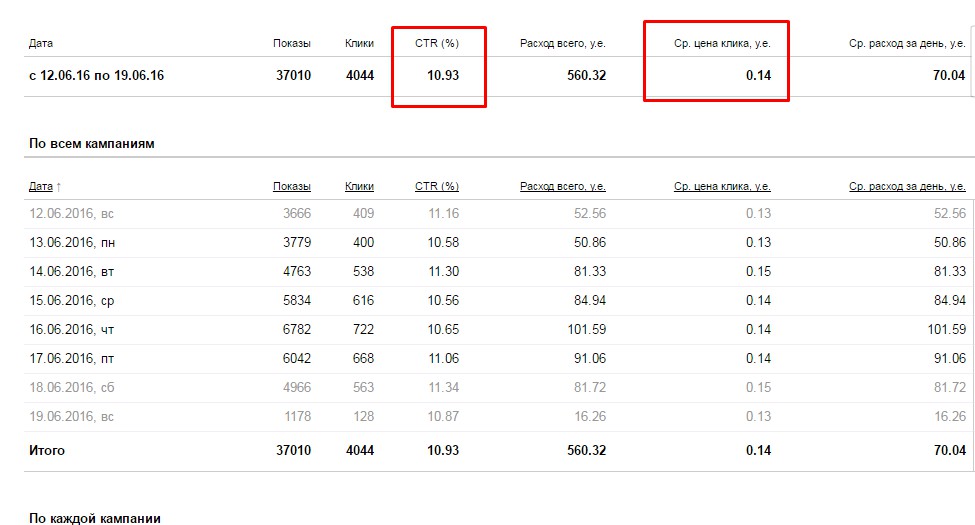Image resolution: width=975 pixels, height=525 pixels.
Task: Click clicks value 563 in 18.06.2016 row
Action: tap(364, 388)
